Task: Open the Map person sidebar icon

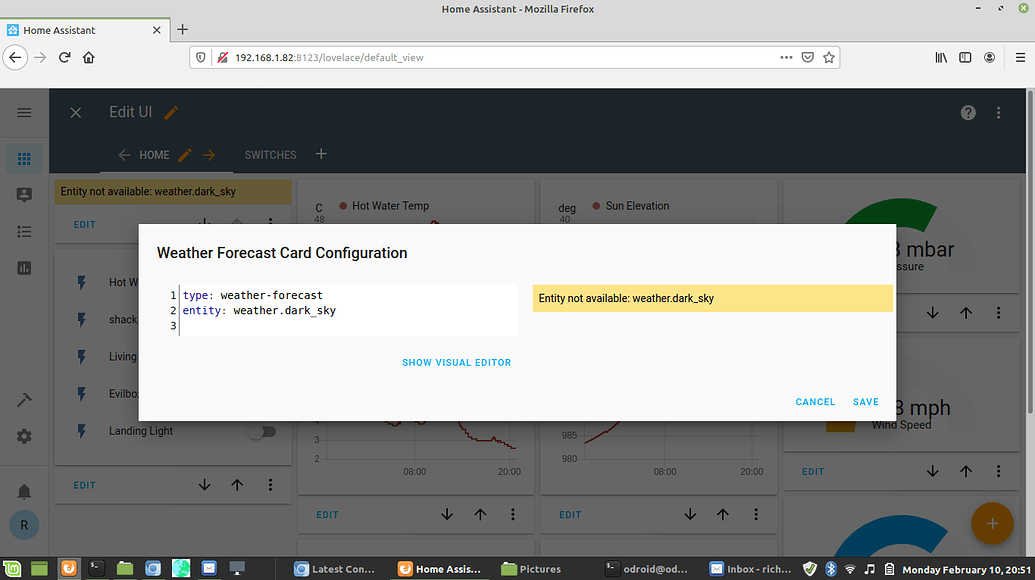Action: click(24, 195)
